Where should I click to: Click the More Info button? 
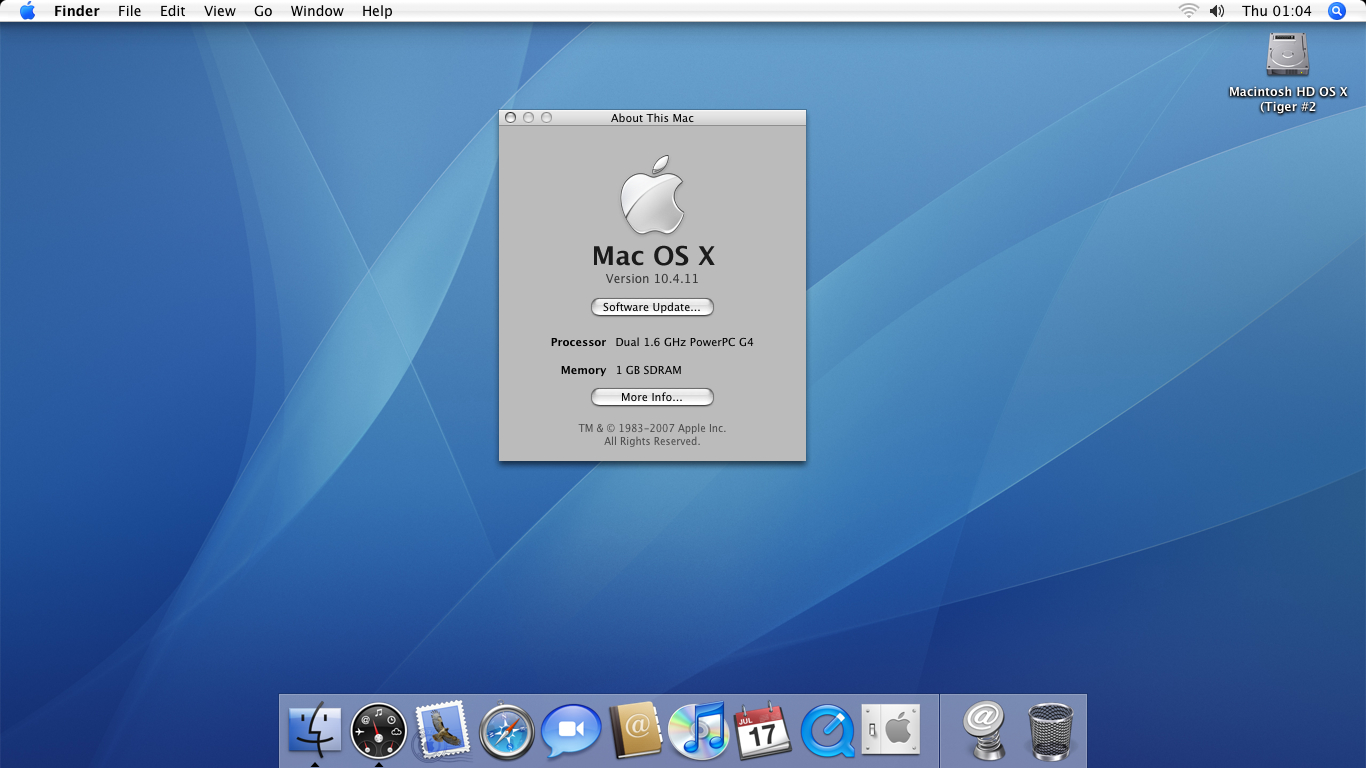652,397
